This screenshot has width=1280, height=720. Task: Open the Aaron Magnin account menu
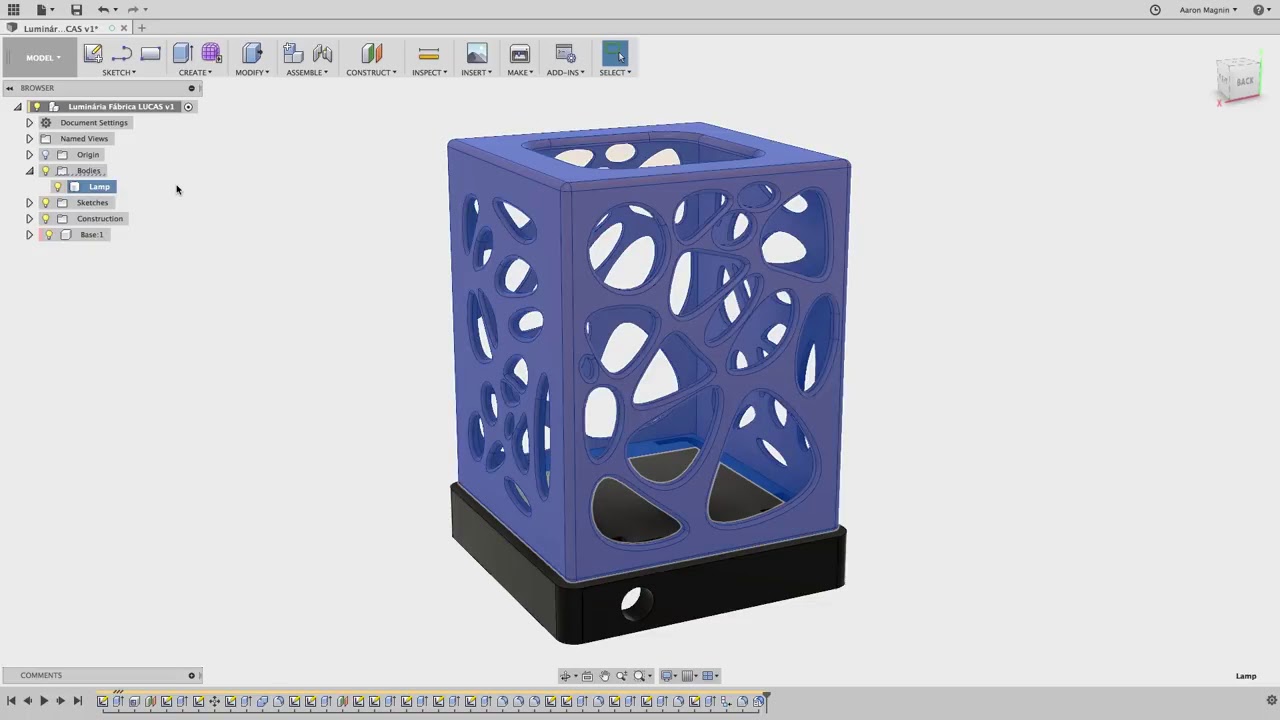(x=1208, y=10)
